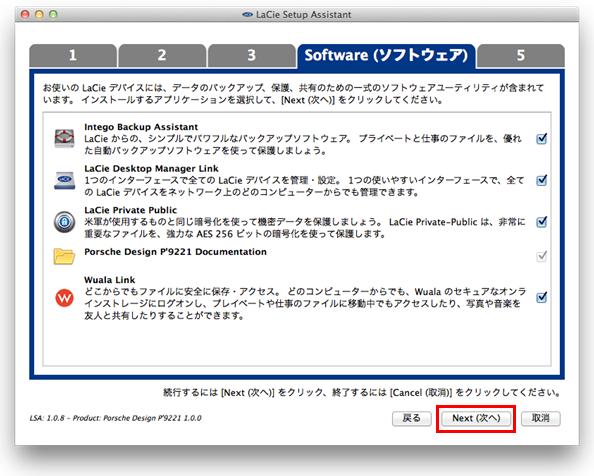This screenshot has width=594, height=476.
Task: Go to step 5 tab
Action: [x=521, y=56]
